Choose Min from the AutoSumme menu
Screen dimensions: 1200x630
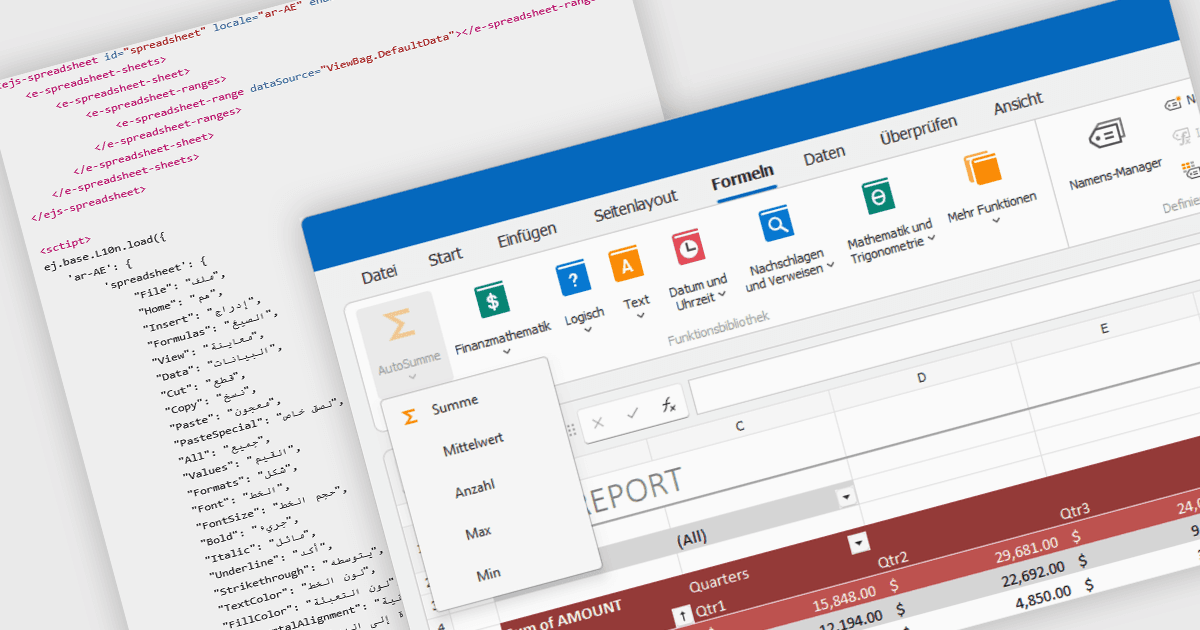(x=489, y=575)
